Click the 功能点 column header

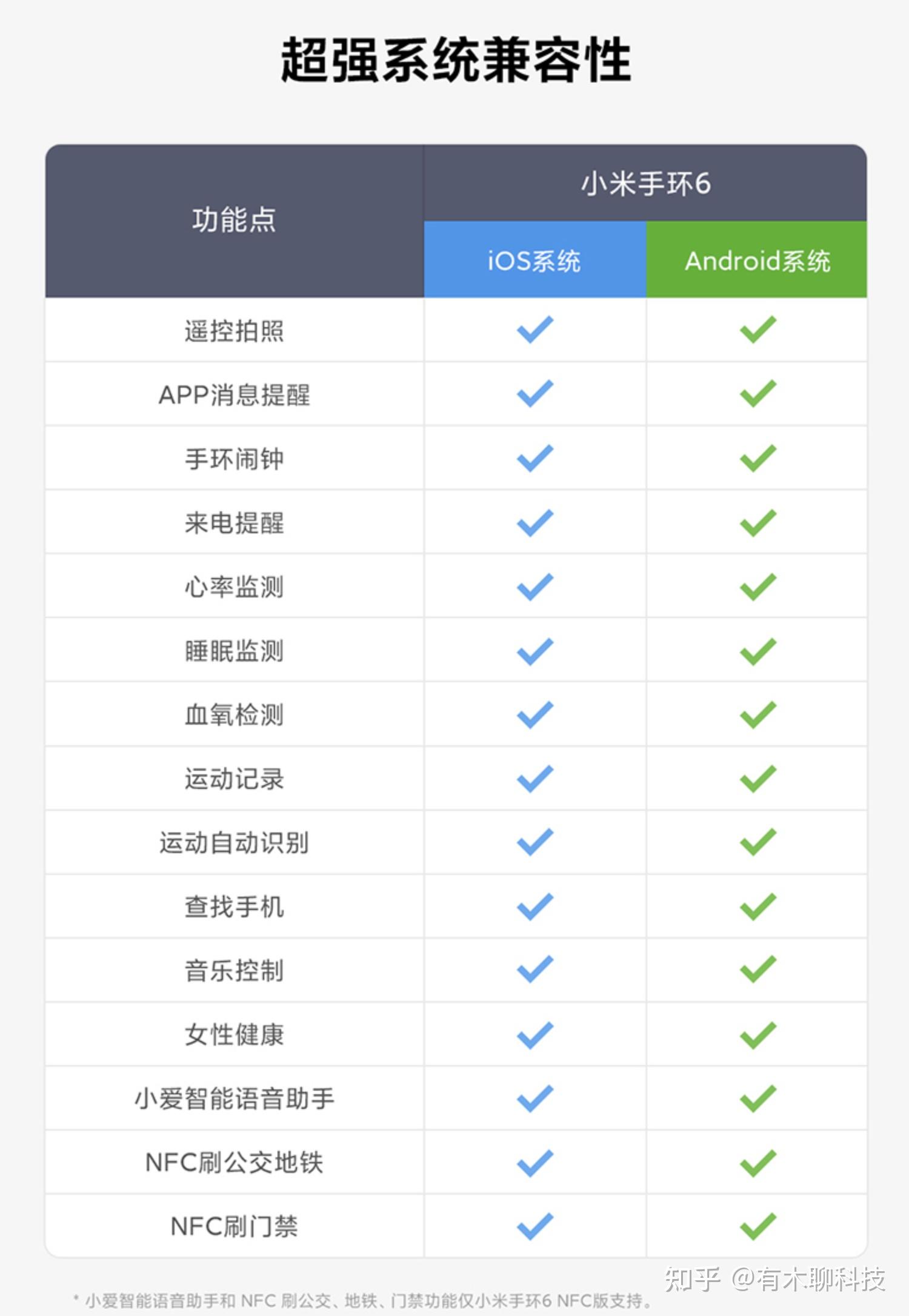[235, 221]
